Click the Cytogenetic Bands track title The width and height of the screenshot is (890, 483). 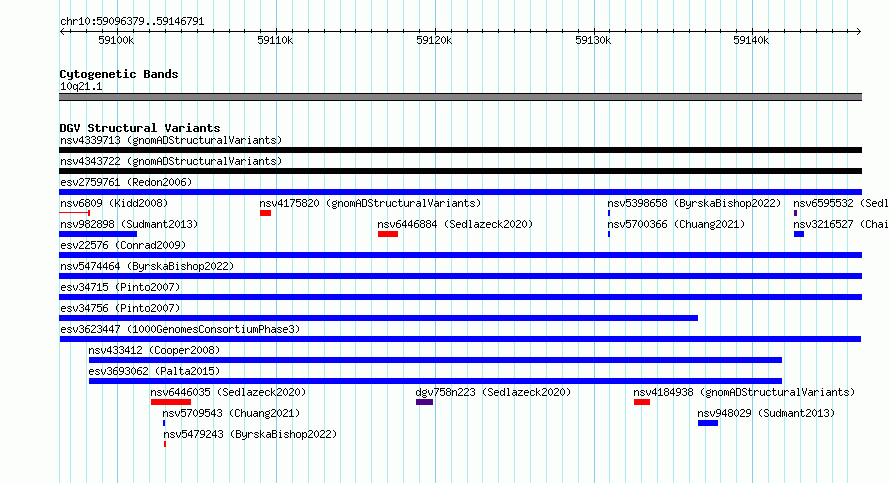click(x=119, y=74)
